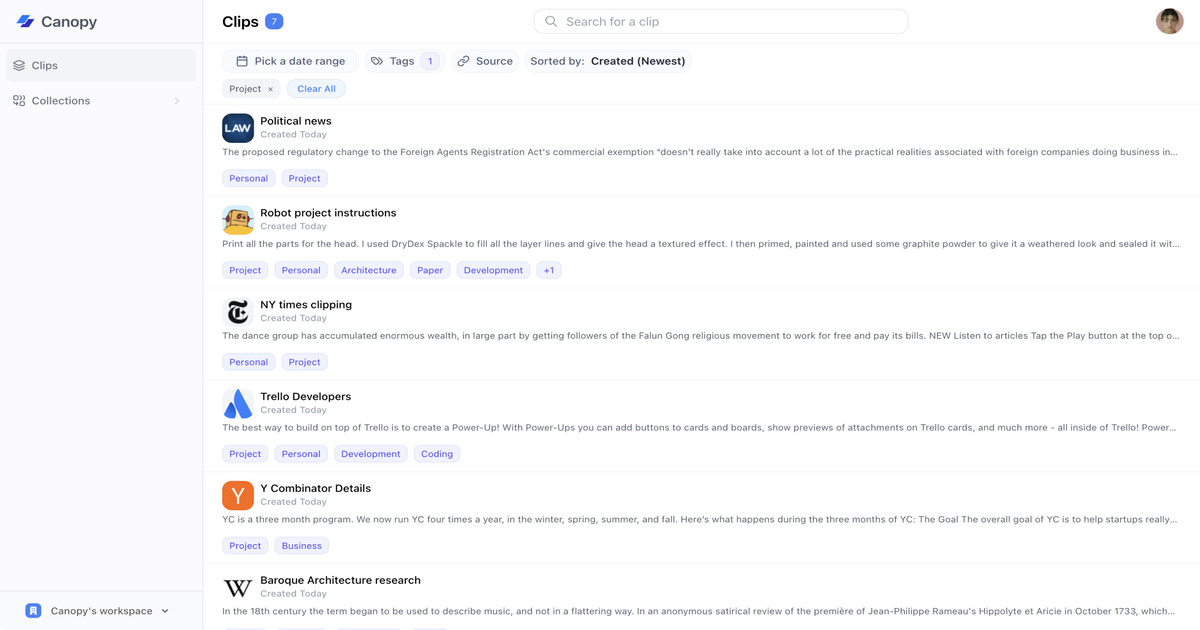Click the Coding tag on Trello Developers
This screenshot has width=1200, height=630.
[436, 454]
